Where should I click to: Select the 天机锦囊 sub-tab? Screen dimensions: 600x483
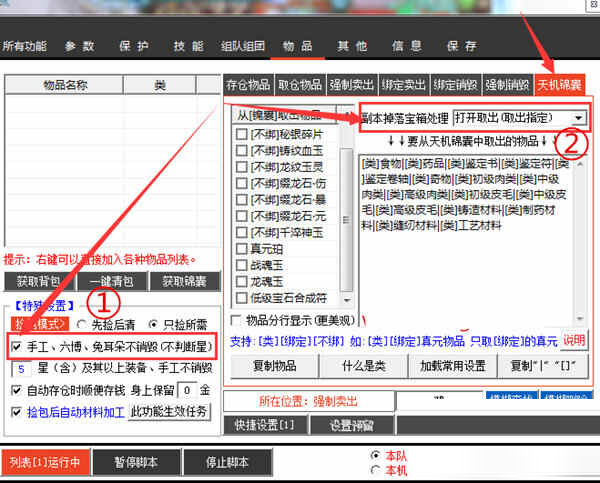coord(559,85)
